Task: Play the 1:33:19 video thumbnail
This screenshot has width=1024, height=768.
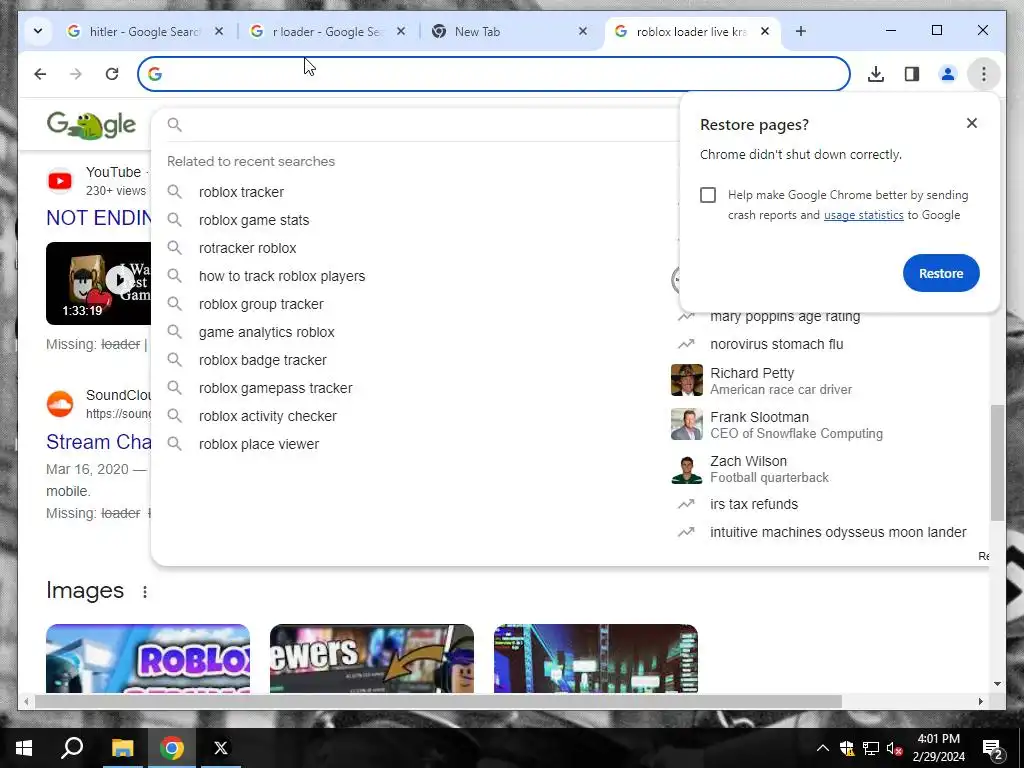Action: (99, 283)
